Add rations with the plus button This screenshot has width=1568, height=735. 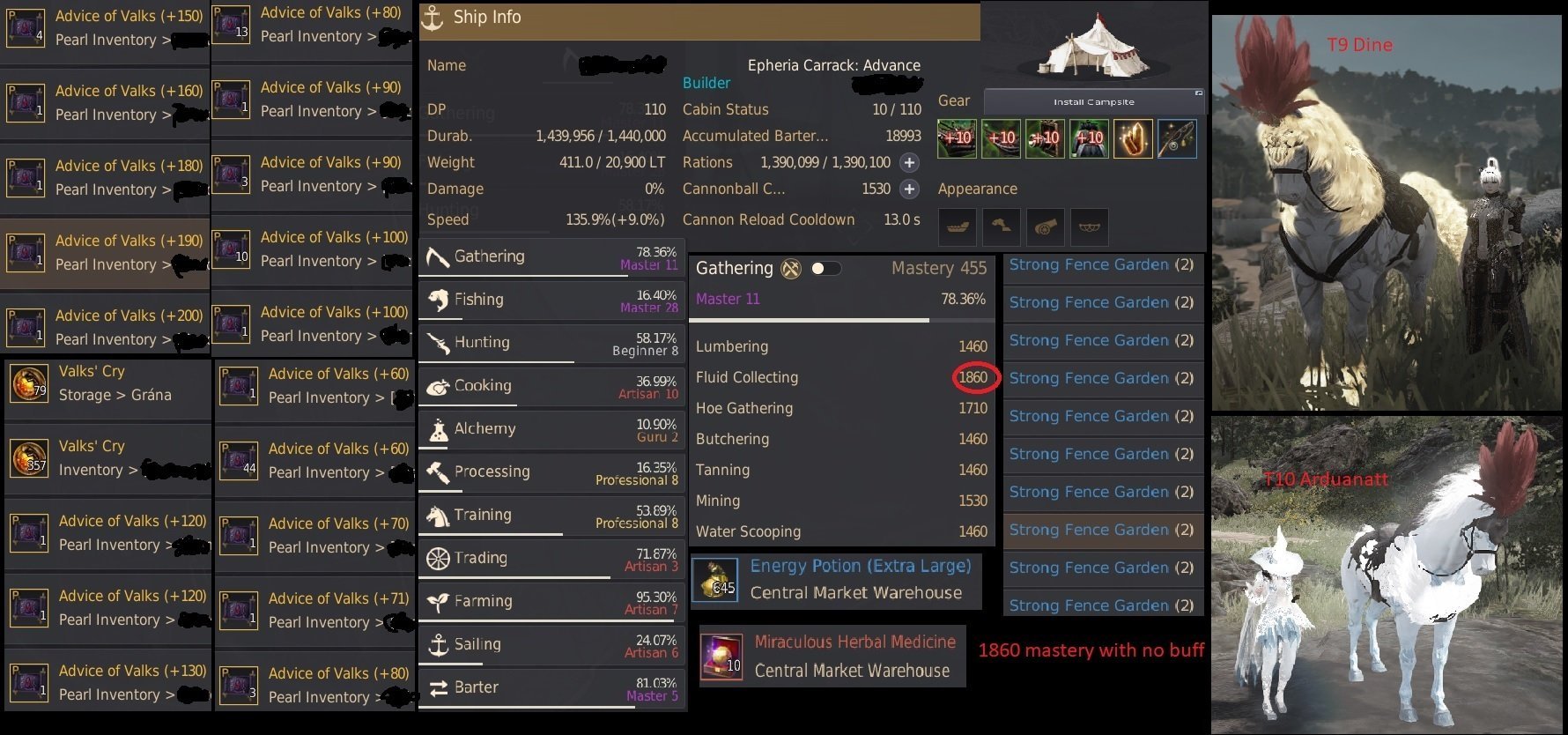pyautogui.click(x=909, y=163)
